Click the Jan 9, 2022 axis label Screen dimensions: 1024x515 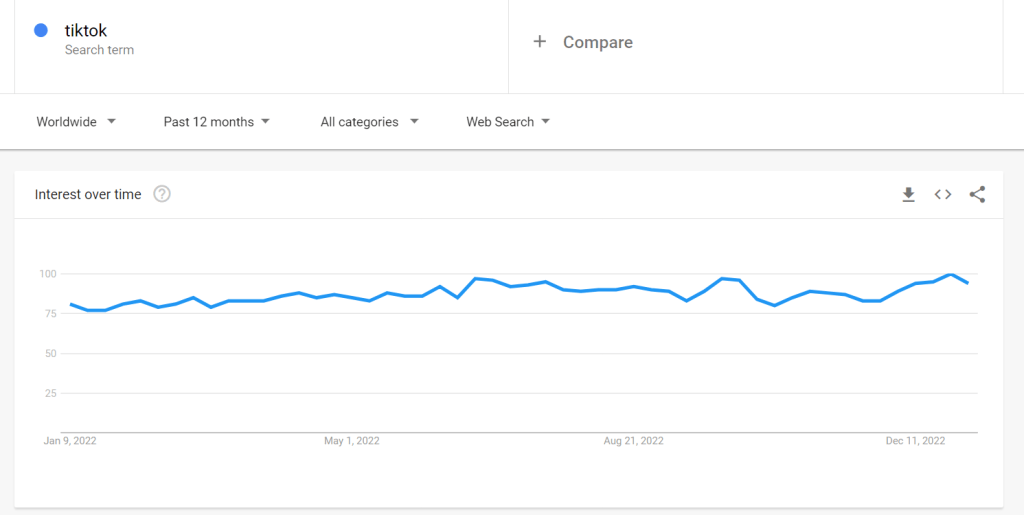point(70,440)
